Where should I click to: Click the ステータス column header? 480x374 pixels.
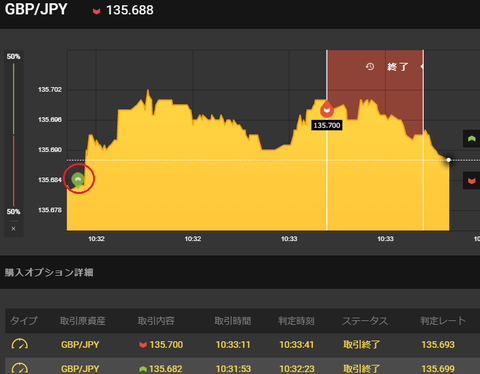365,321
